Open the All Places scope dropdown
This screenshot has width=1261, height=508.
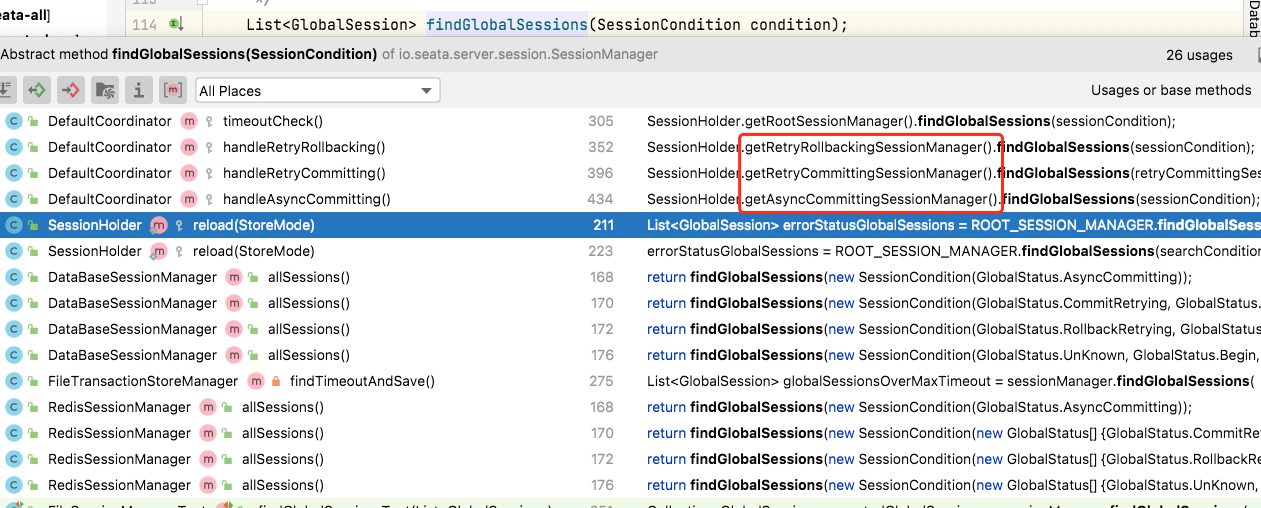(318, 90)
